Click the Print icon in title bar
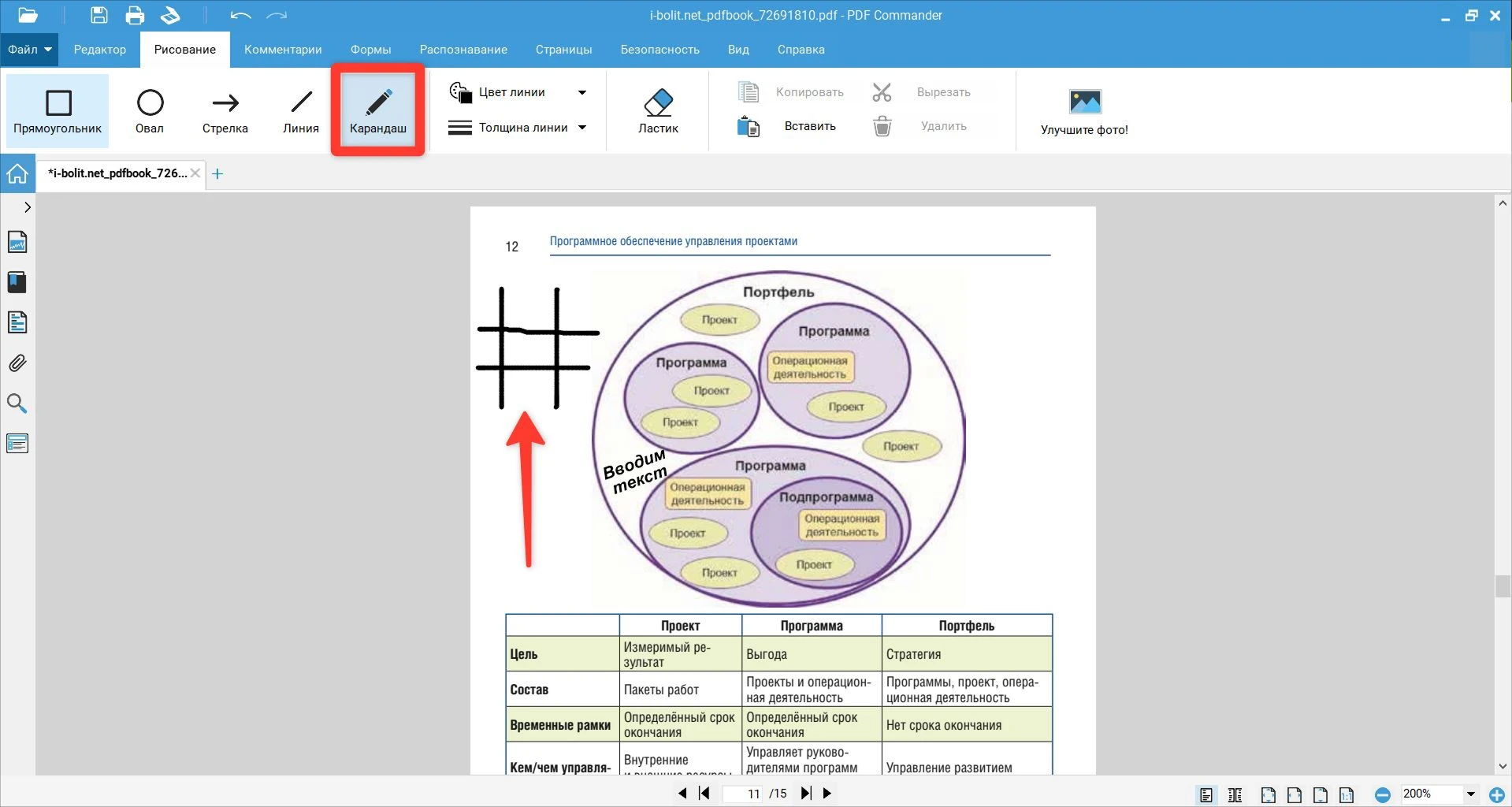 [x=135, y=15]
